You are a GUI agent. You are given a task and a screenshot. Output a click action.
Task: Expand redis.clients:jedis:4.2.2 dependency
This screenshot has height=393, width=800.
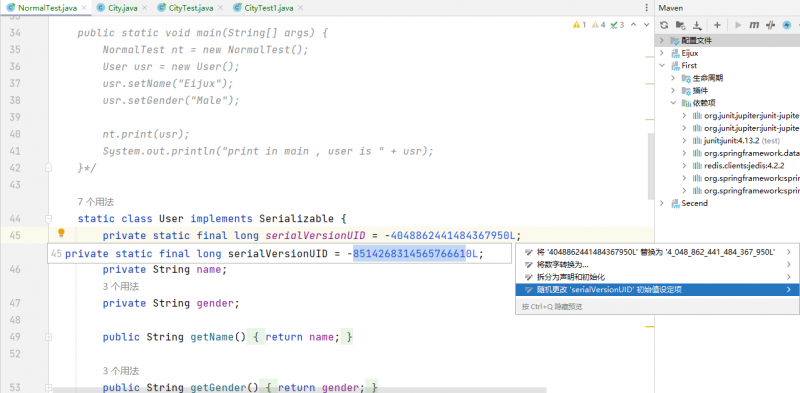685,166
